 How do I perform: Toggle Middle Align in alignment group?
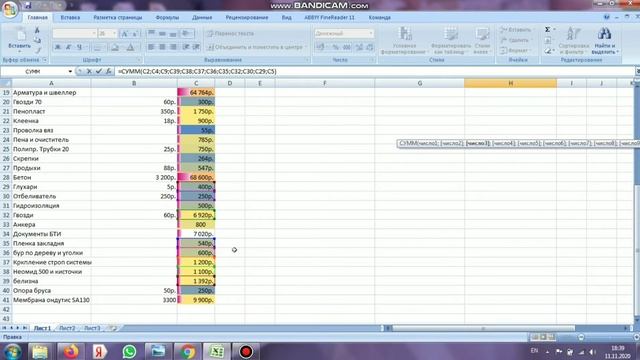(x=162, y=33)
